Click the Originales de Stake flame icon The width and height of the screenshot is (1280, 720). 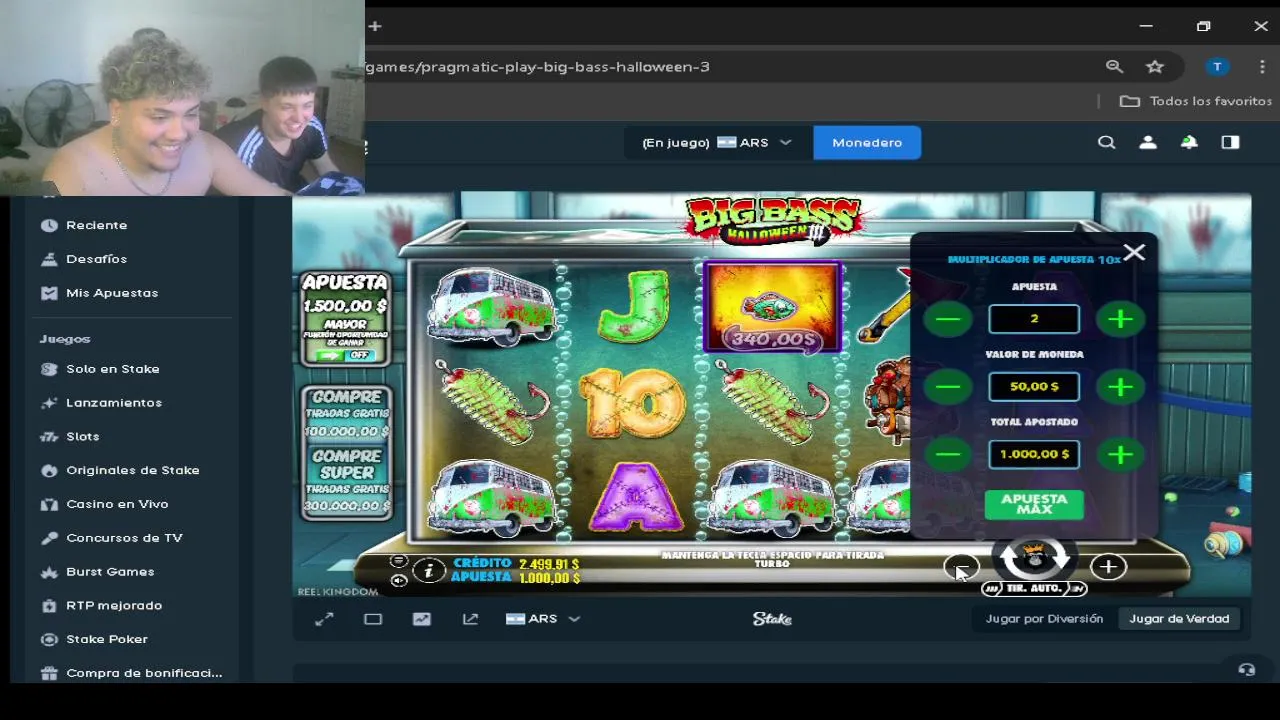(x=49, y=470)
